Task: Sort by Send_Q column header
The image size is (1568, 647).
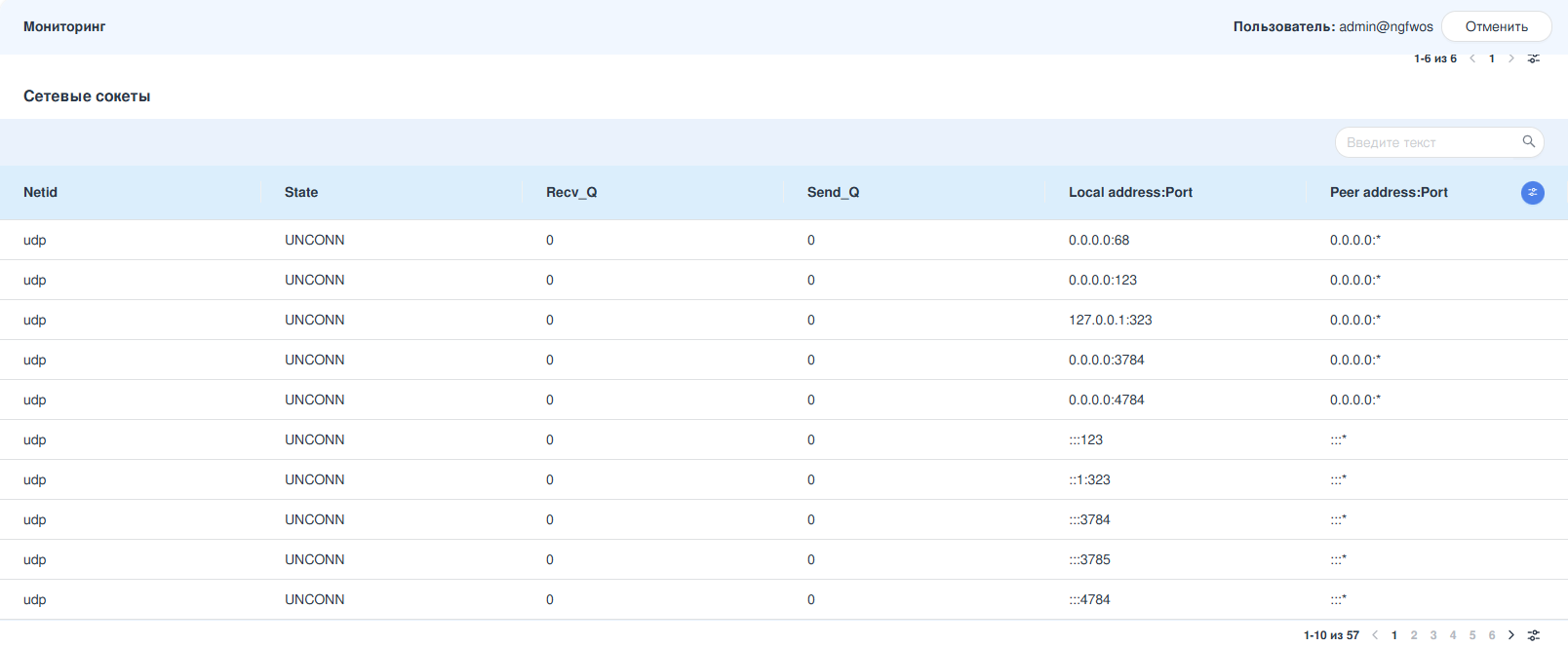Action: [833, 193]
